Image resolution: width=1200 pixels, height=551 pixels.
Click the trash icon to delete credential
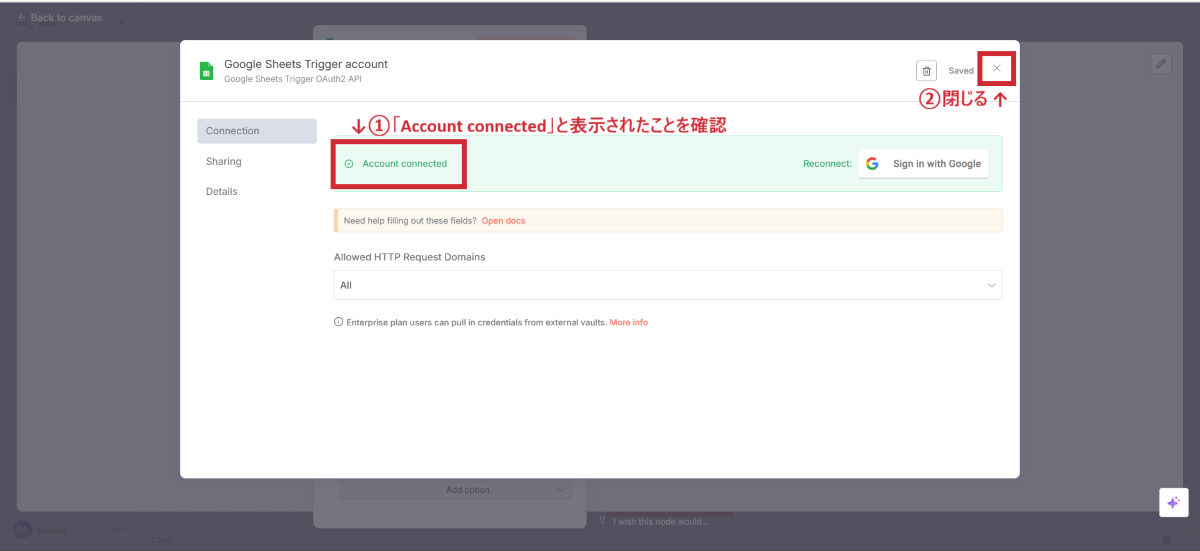point(926,71)
